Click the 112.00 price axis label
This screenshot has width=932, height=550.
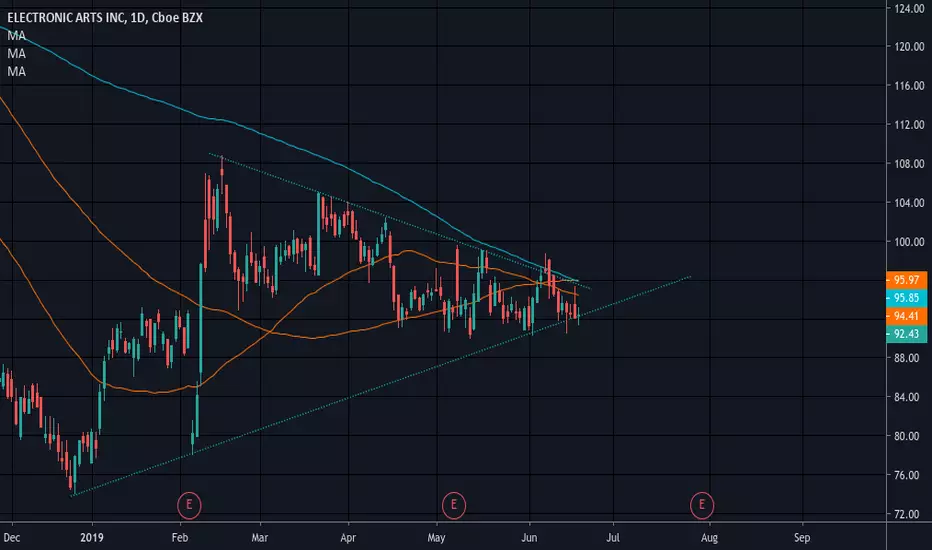[x=909, y=124]
